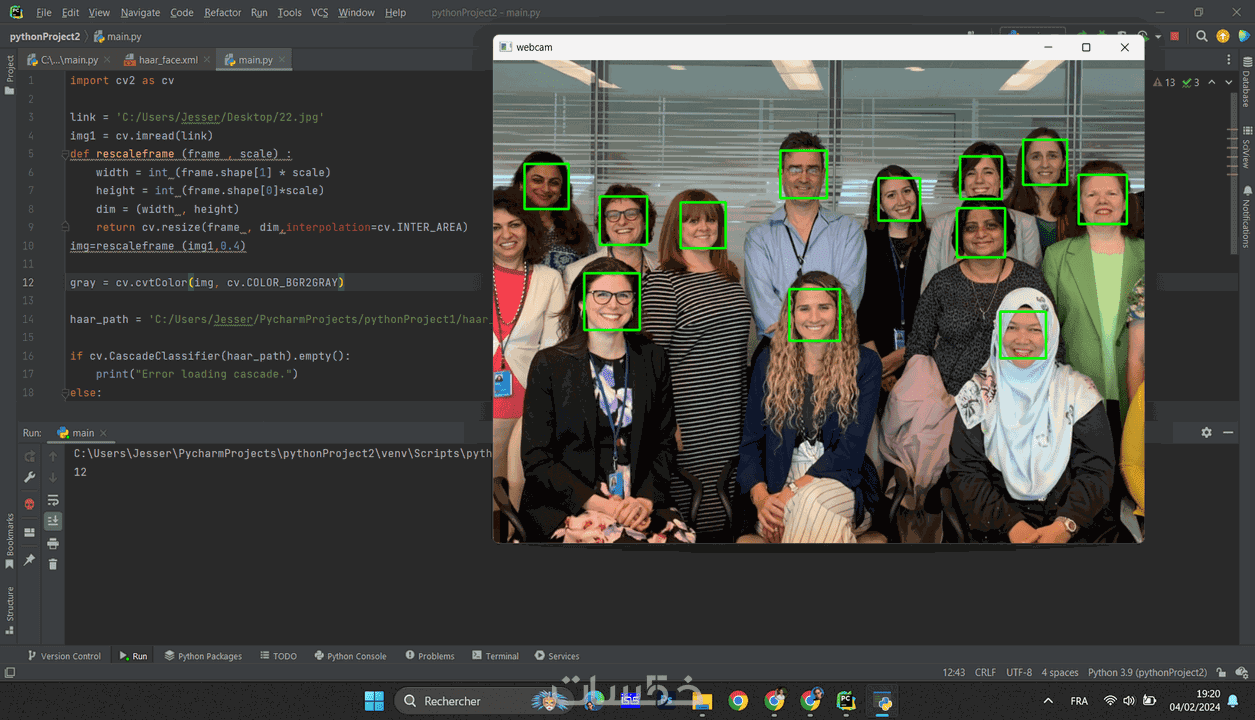Click the CRLF line separator selector
Viewport: 1255px width, 720px height.
pyautogui.click(x=985, y=672)
